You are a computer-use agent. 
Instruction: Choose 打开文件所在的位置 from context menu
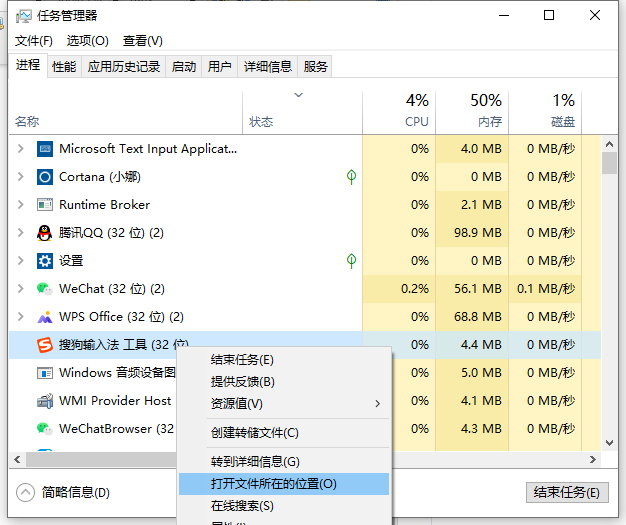pos(274,484)
